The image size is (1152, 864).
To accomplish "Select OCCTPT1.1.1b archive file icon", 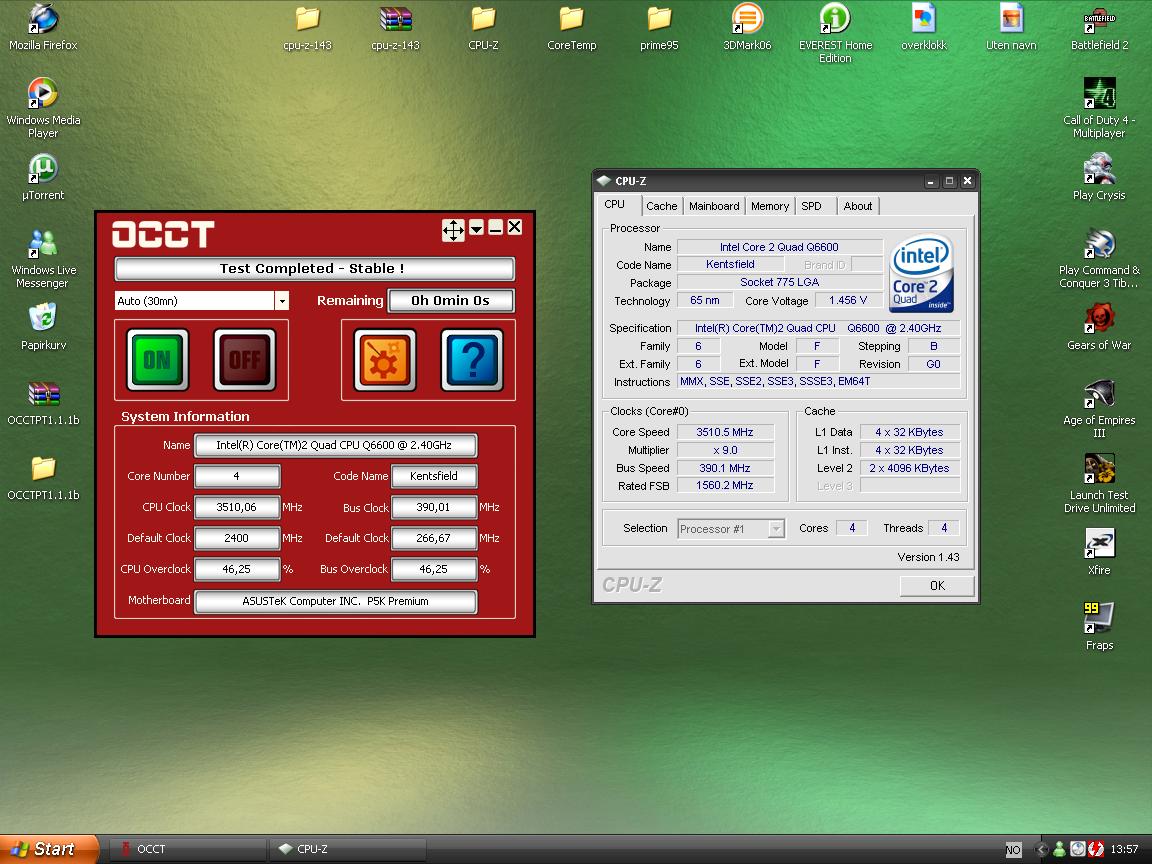I will pos(43,403).
